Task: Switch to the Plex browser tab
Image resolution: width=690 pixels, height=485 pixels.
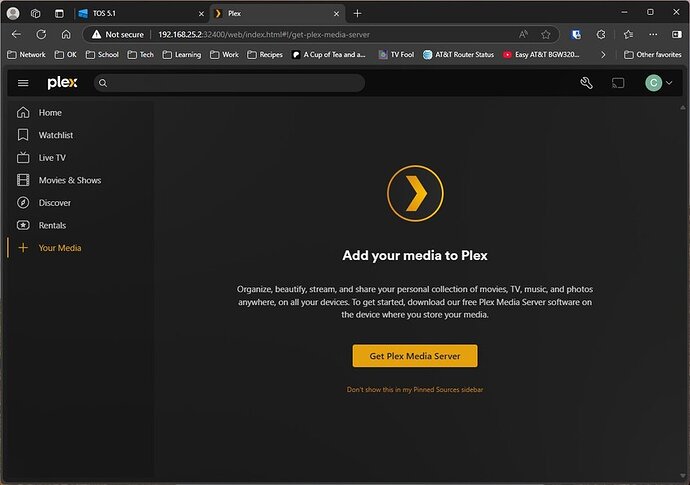Action: 277,14
